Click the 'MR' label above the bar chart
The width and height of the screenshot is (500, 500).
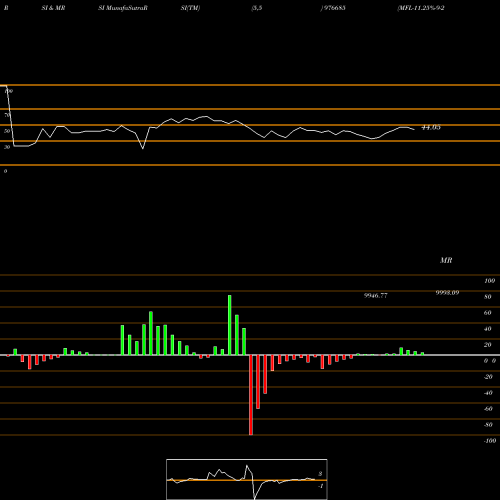[x=446, y=260]
